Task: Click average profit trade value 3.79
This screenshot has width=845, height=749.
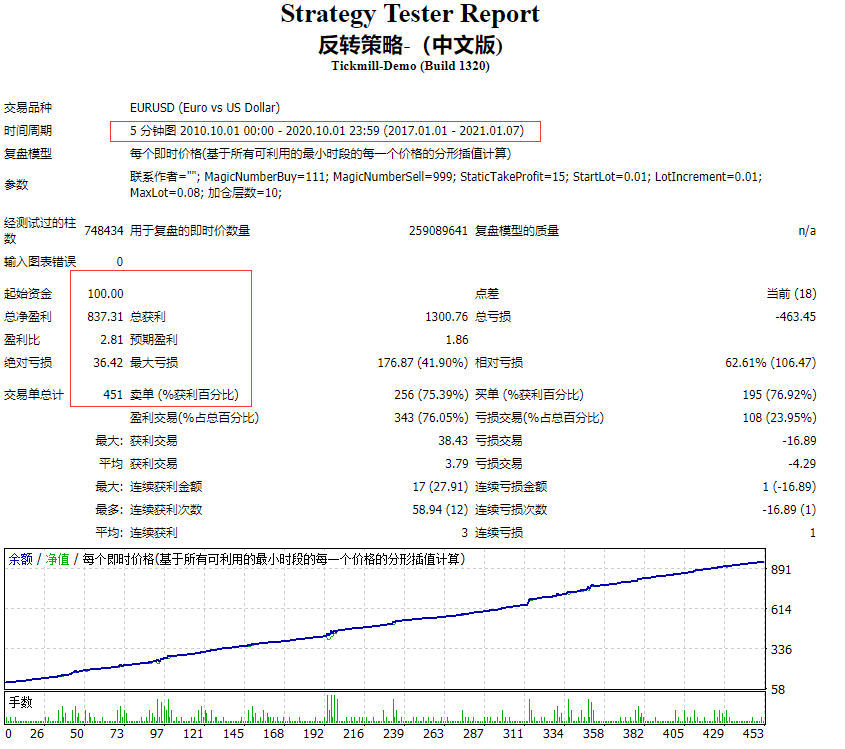Action: (x=456, y=464)
